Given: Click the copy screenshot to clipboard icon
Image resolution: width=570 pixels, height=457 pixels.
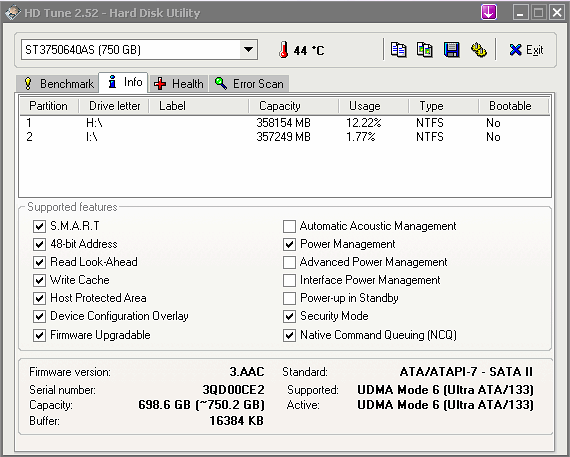Looking at the screenshot, I should (425, 50).
